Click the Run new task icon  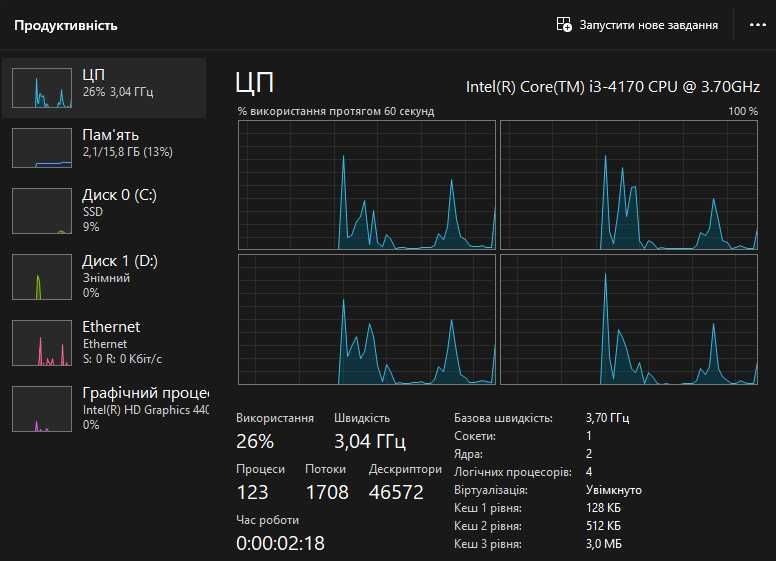pos(564,24)
